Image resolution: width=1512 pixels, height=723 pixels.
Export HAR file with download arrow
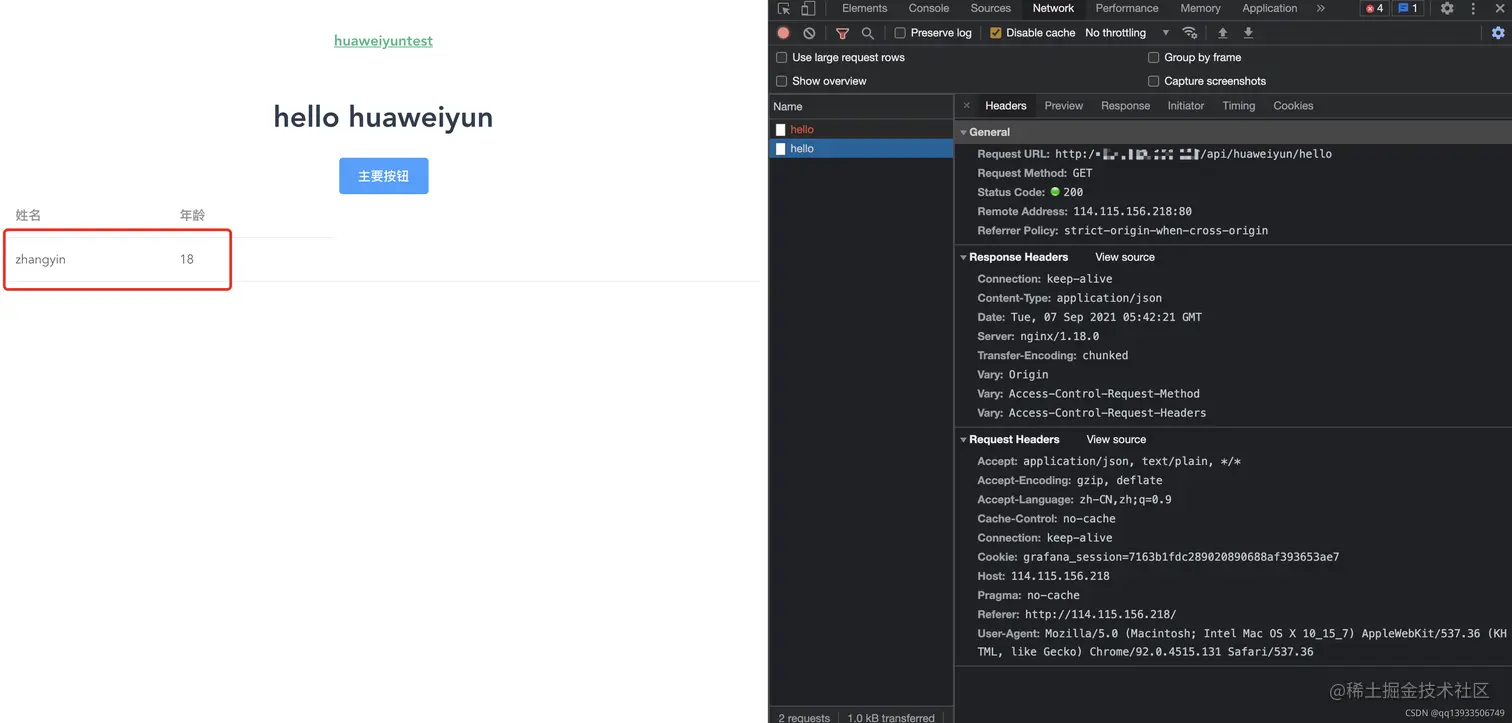point(1248,33)
